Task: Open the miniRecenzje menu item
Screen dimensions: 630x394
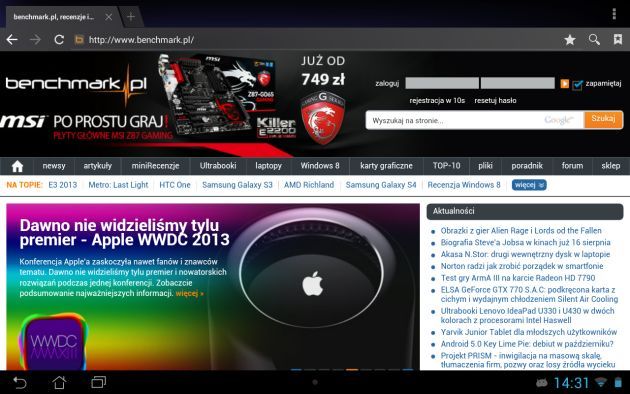Action: coord(155,166)
